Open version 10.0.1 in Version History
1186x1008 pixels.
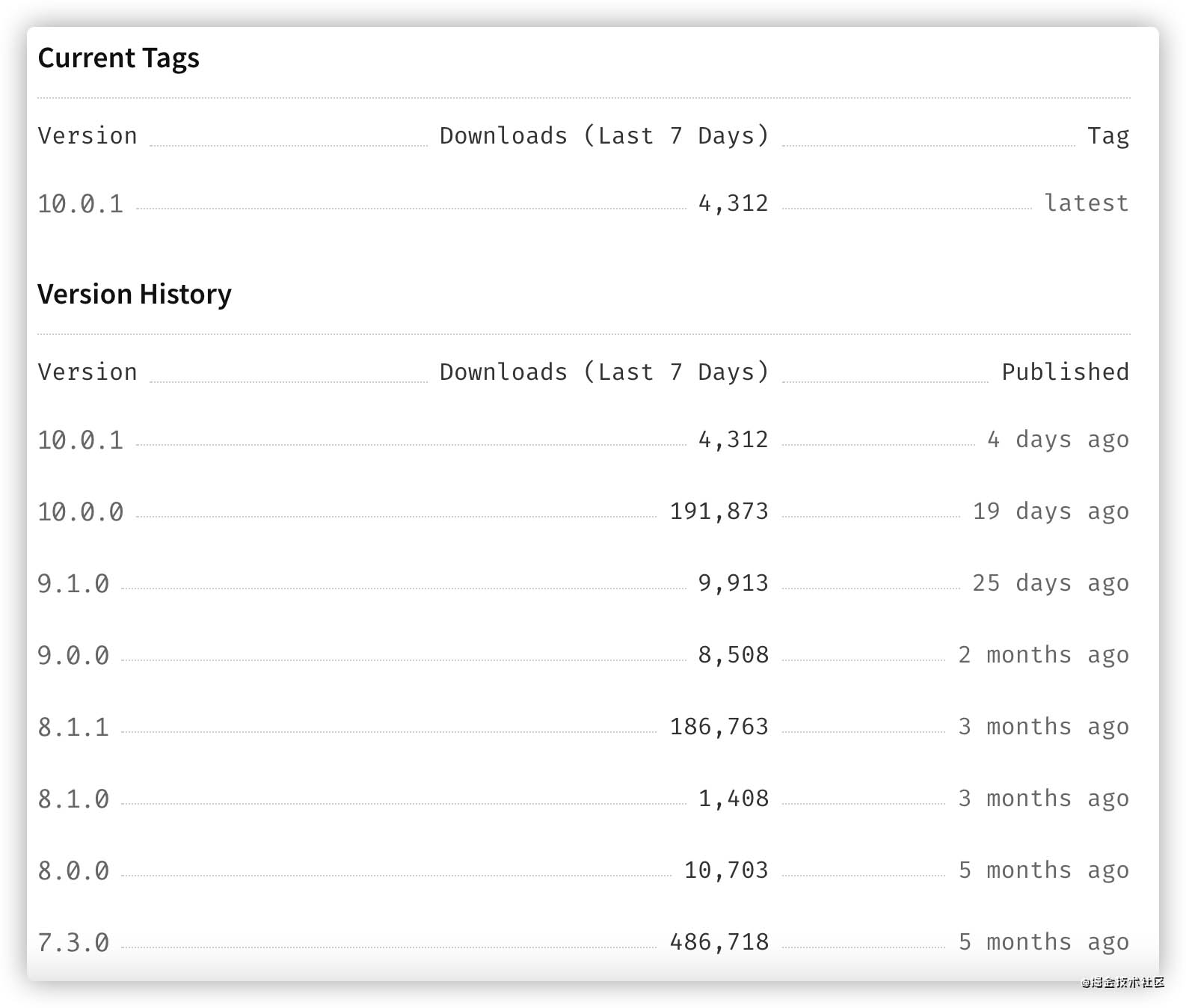(x=81, y=440)
